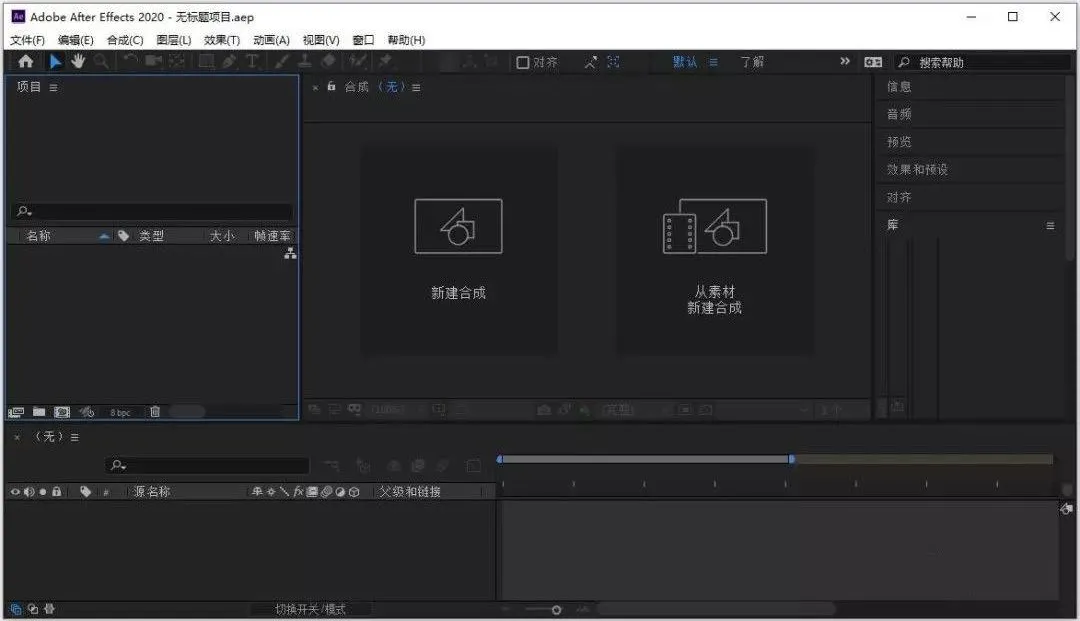Open the 项目 panel menu
Image resolution: width=1080 pixels, height=621 pixels.
pyautogui.click(x=54, y=87)
